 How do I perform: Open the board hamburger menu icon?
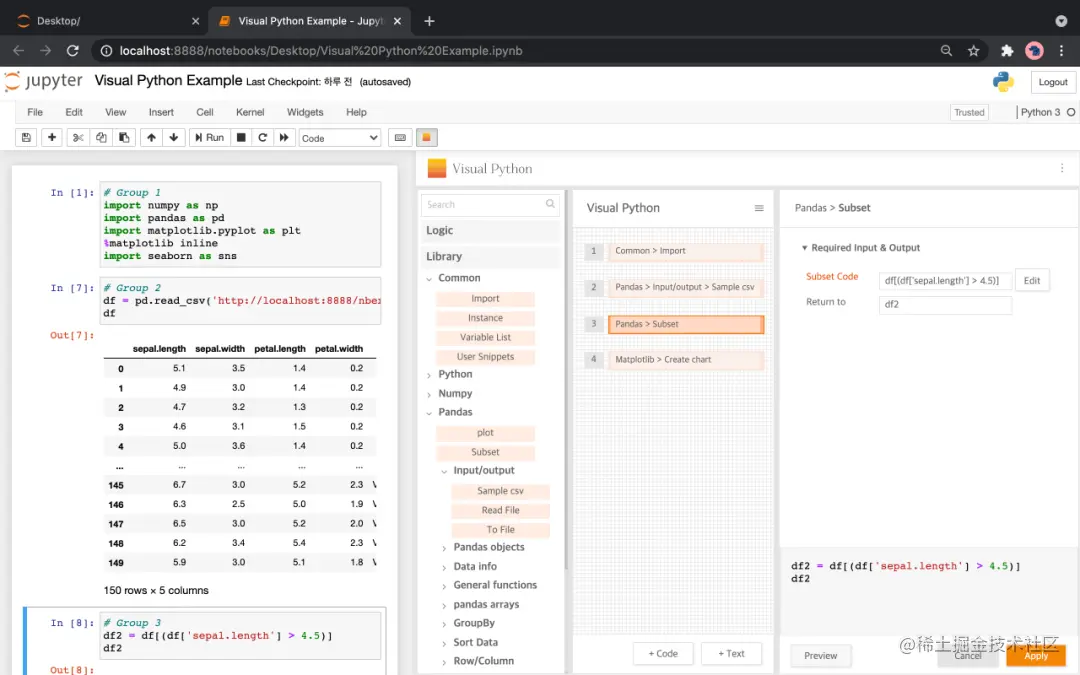click(x=759, y=208)
